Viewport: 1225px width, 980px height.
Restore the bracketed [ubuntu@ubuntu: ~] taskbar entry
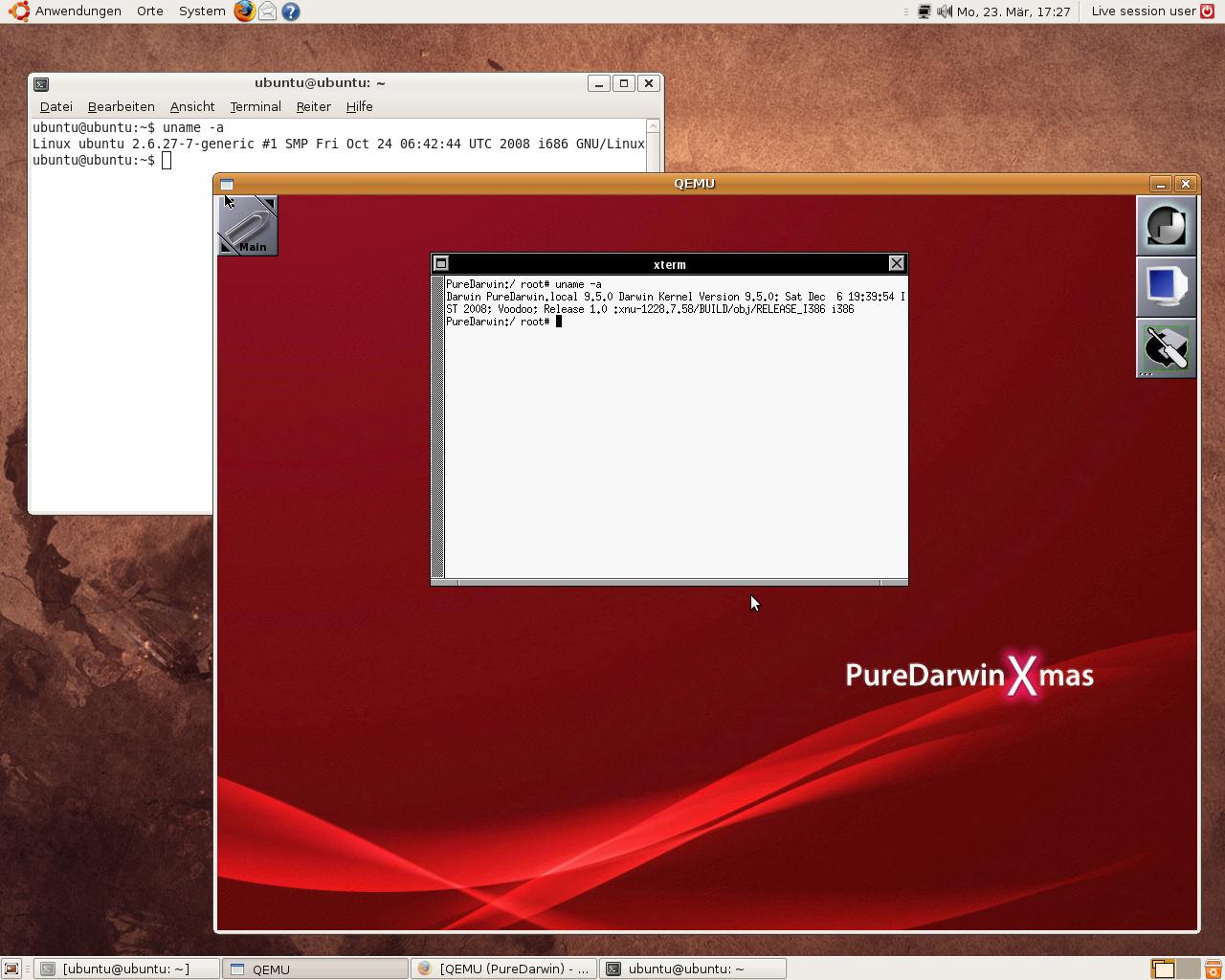pos(126,969)
